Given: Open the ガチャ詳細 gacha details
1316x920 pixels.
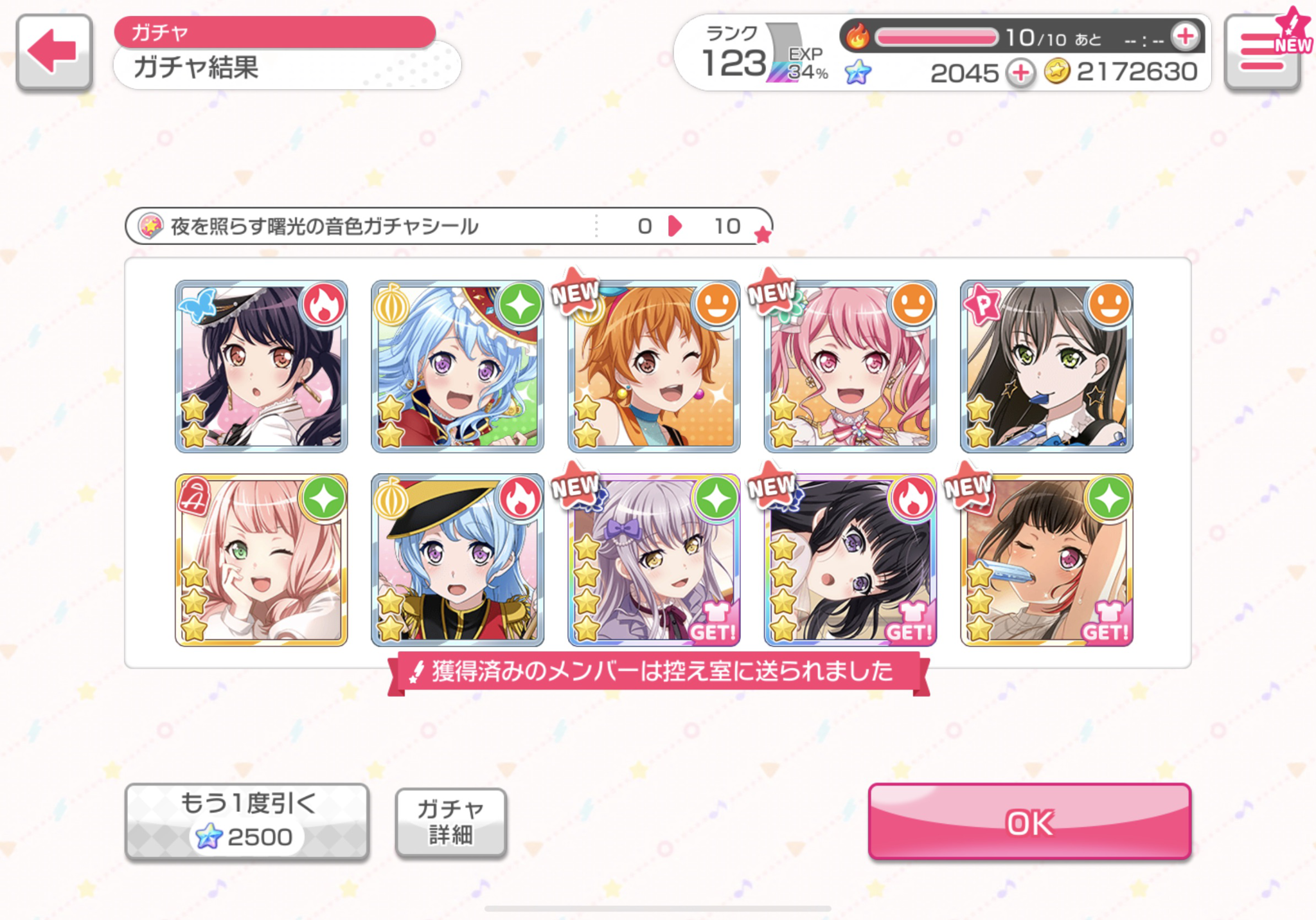Looking at the screenshot, I should pos(451,822).
